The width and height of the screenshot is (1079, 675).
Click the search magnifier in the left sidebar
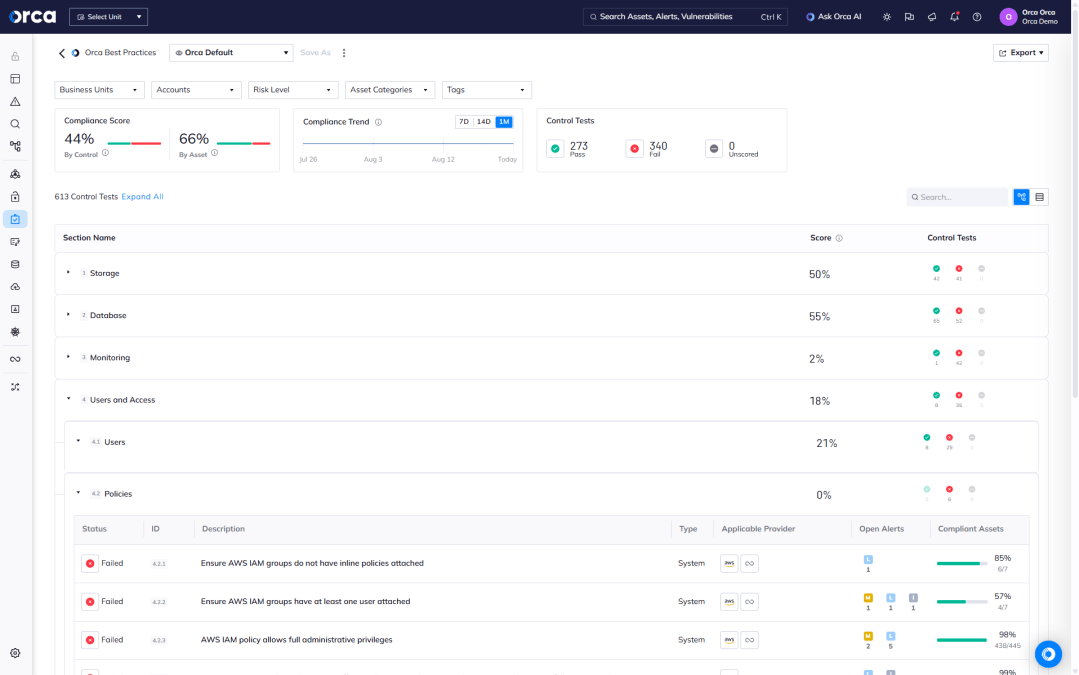[15, 124]
